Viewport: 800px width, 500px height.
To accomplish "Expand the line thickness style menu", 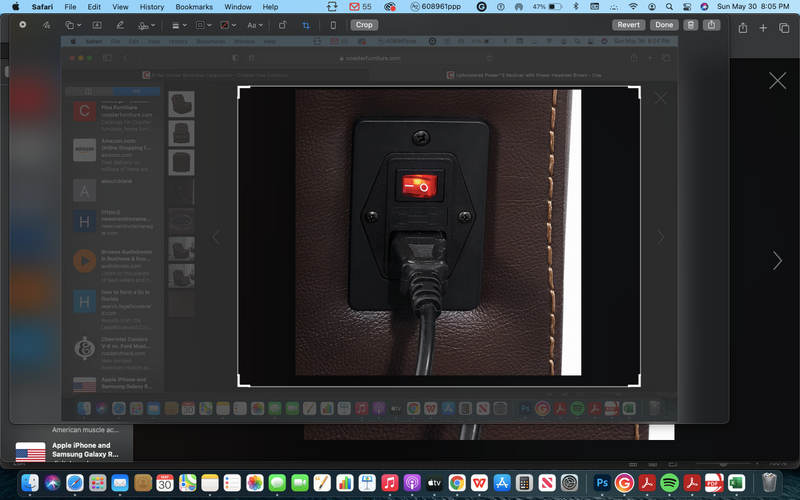I will [176, 25].
